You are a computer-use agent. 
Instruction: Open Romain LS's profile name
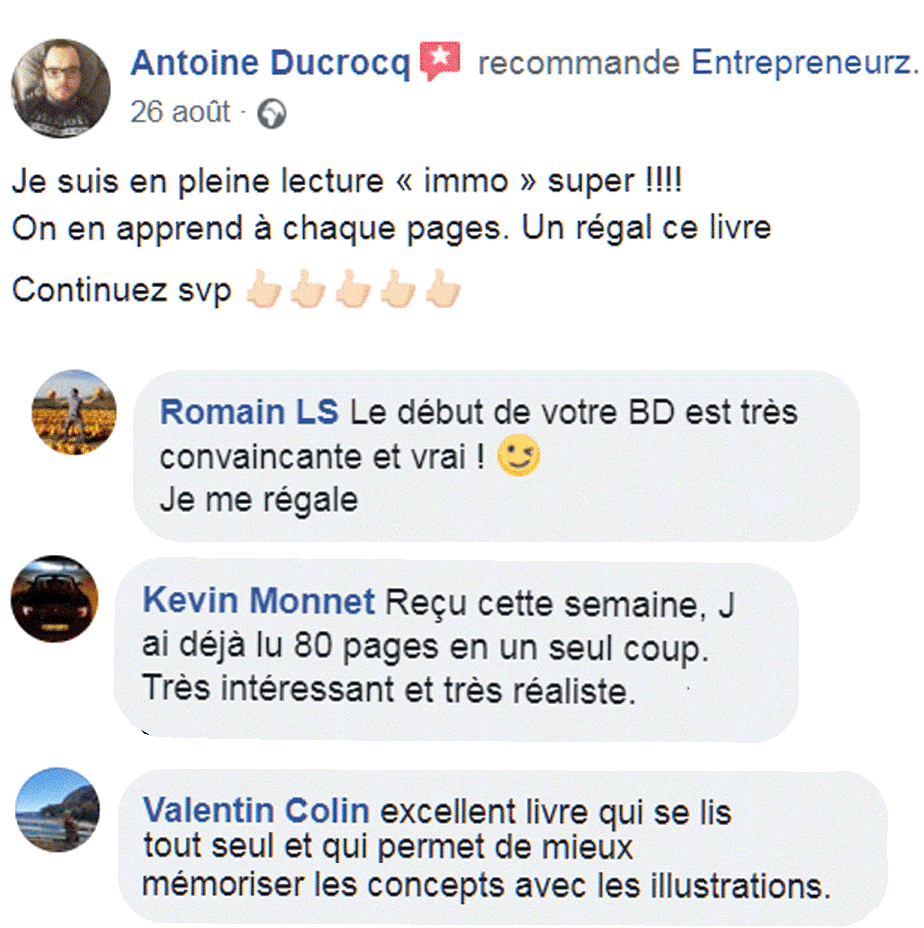(249, 412)
